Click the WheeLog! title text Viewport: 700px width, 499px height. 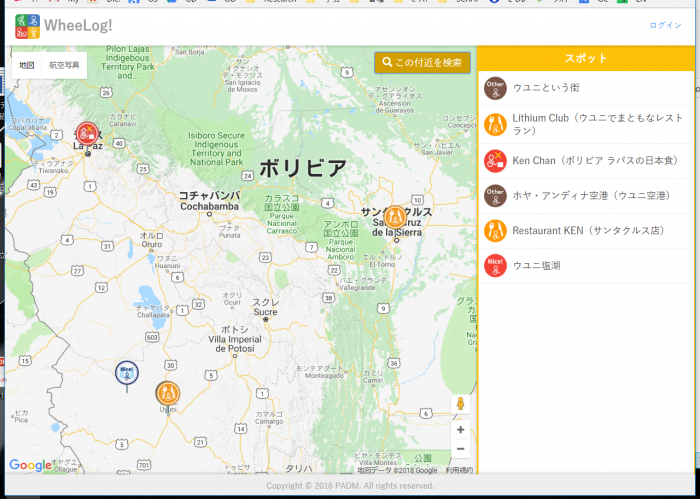pos(78,25)
